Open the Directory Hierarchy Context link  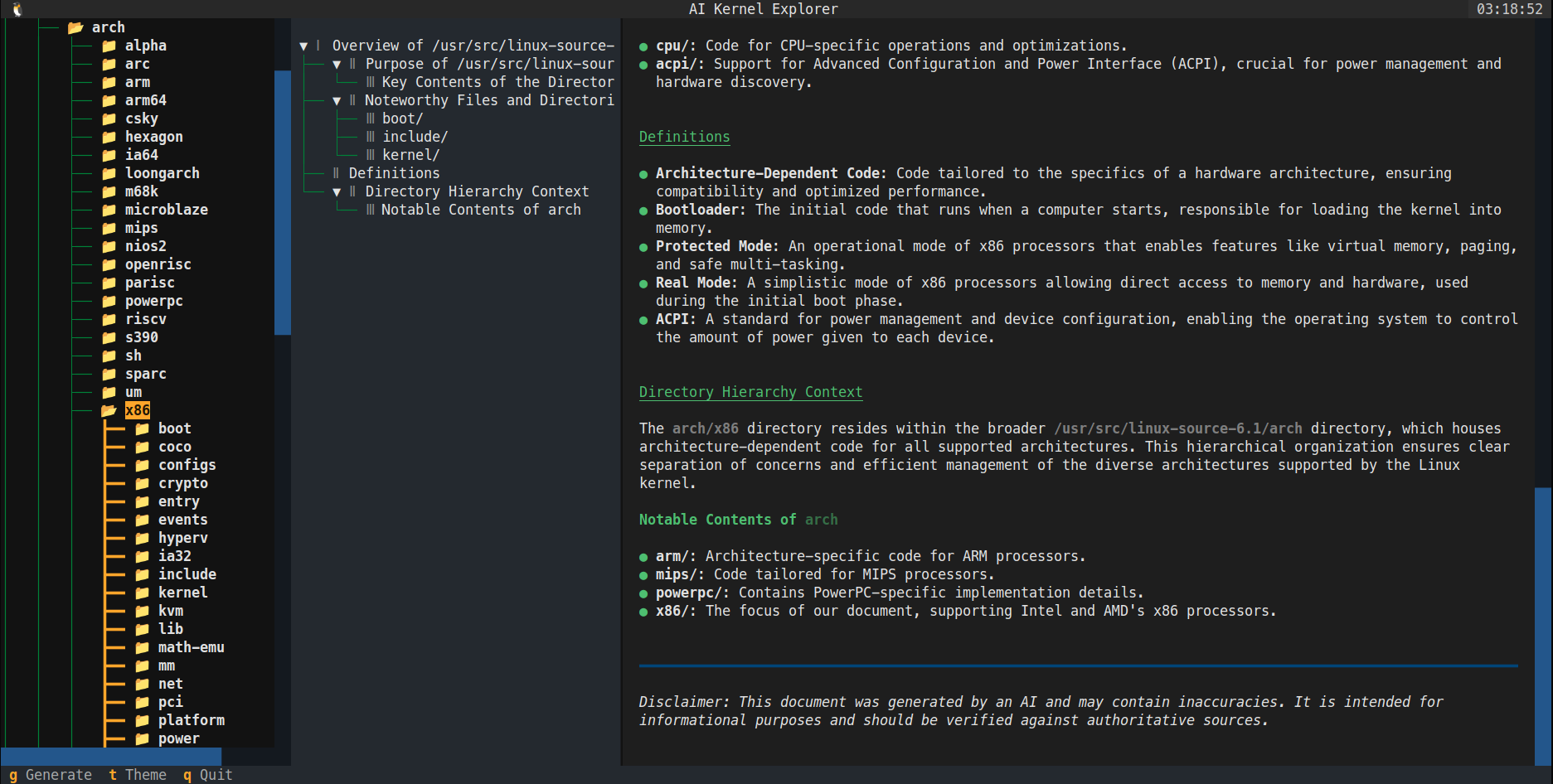click(x=750, y=391)
